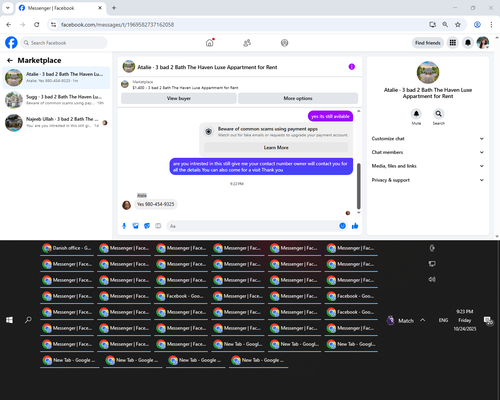Click the install app icon in address bar
This screenshot has width=500, height=400.
[432, 24]
